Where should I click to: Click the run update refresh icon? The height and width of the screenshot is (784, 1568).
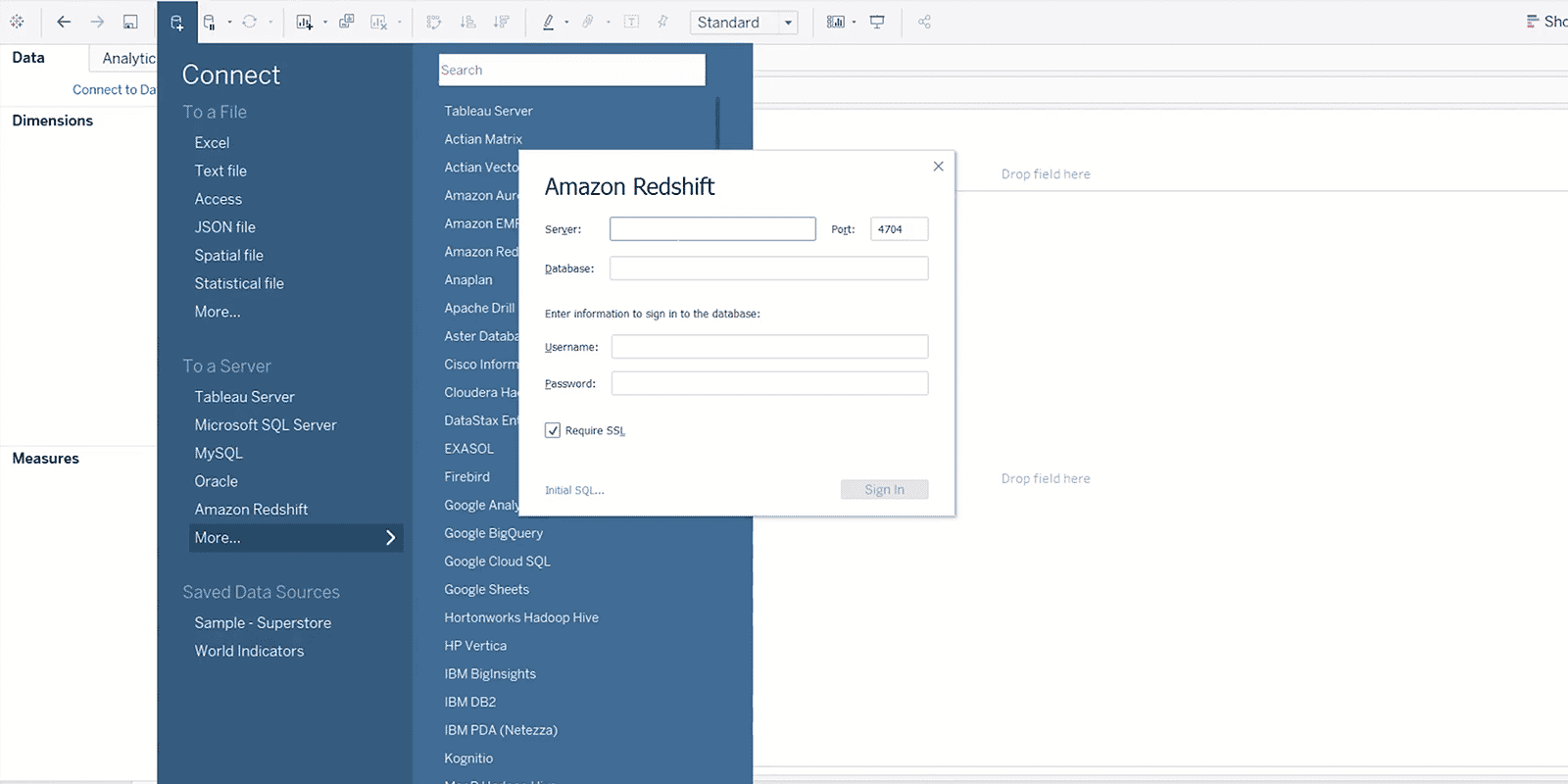[250, 22]
